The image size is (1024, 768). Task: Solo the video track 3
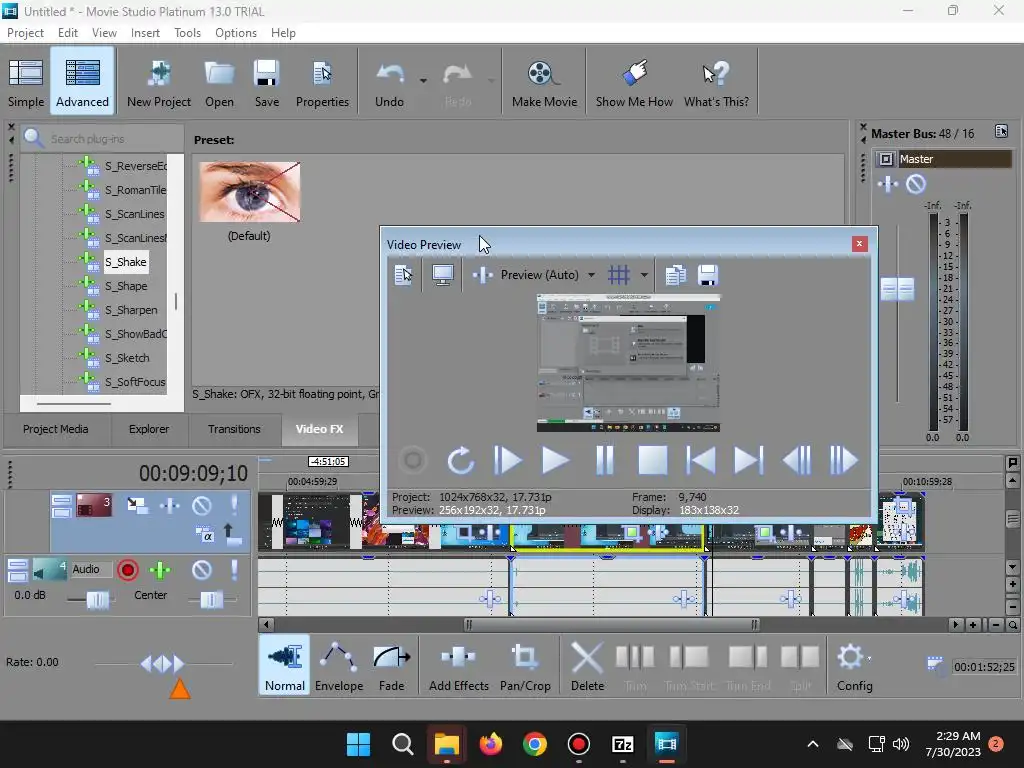point(234,505)
